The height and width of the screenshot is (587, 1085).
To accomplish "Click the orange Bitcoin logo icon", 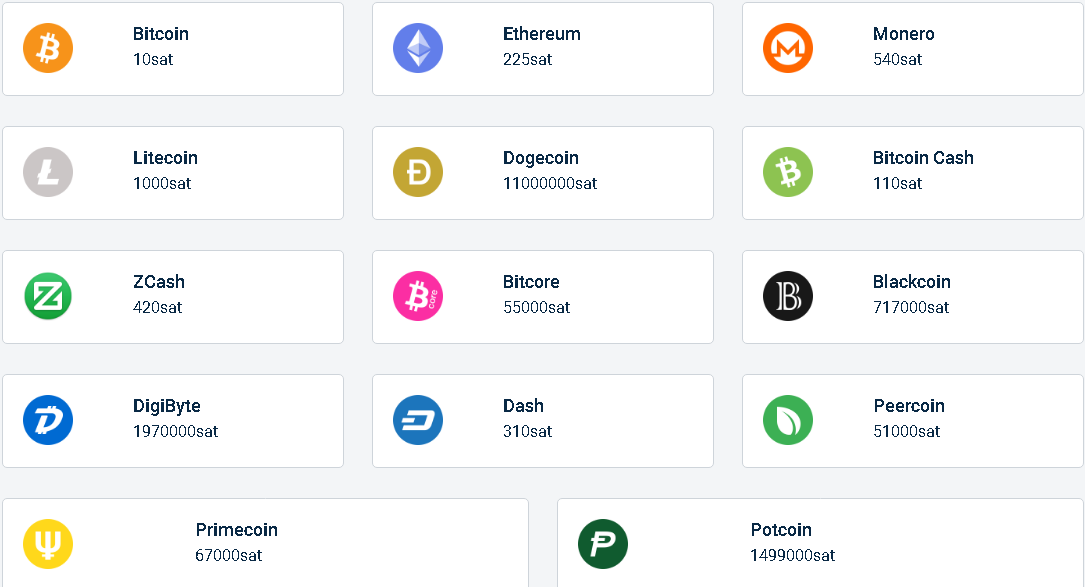I will tap(48, 48).
